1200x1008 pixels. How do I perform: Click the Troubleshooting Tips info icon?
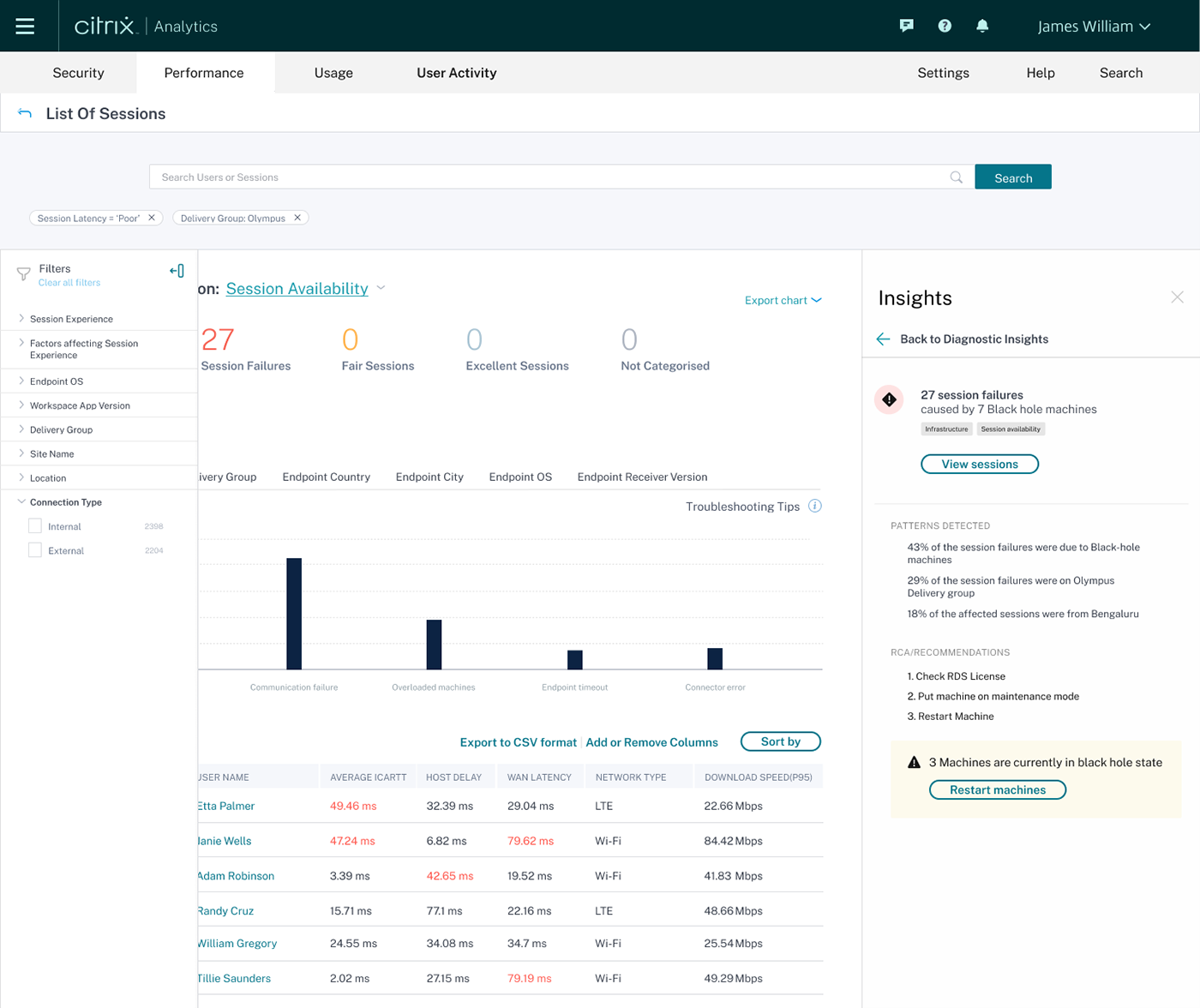coord(815,506)
